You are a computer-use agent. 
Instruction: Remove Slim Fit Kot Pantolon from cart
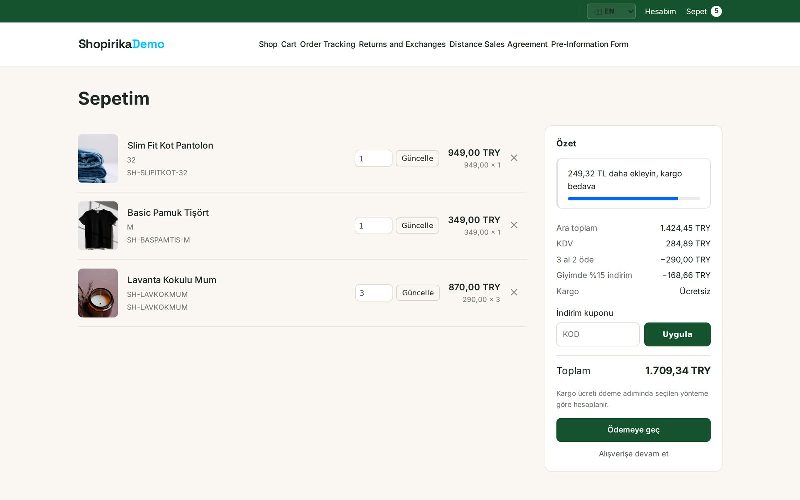(514, 158)
